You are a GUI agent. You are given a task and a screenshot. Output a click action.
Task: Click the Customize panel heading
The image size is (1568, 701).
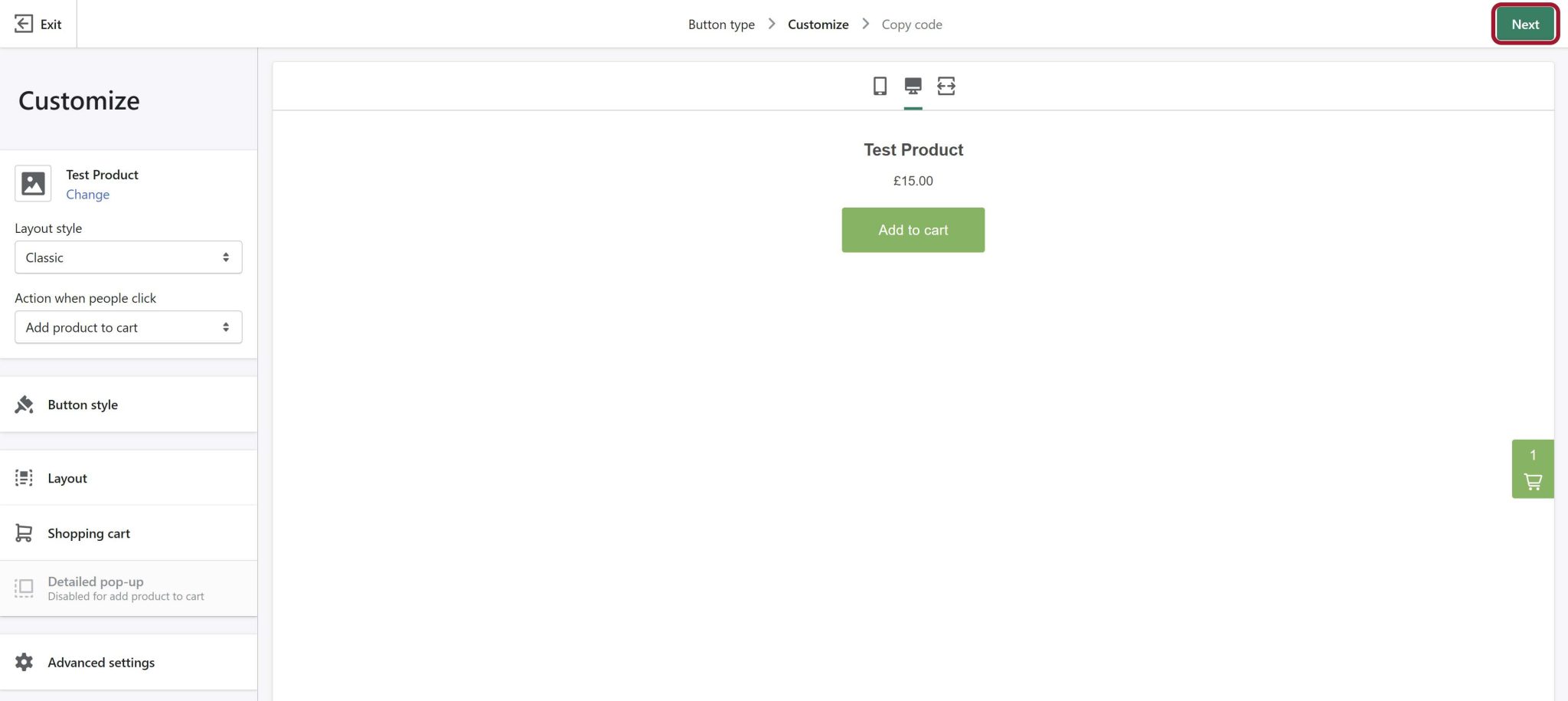coord(79,100)
